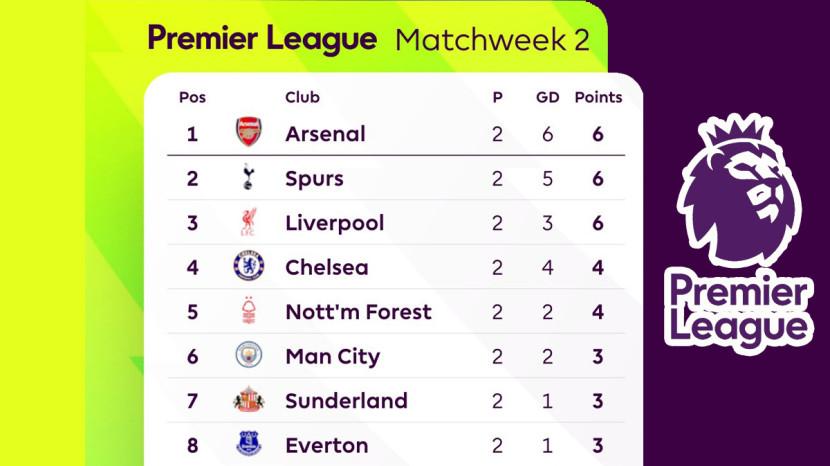Click the Spurs club crest
830x466 pixels.
click(x=248, y=178)
